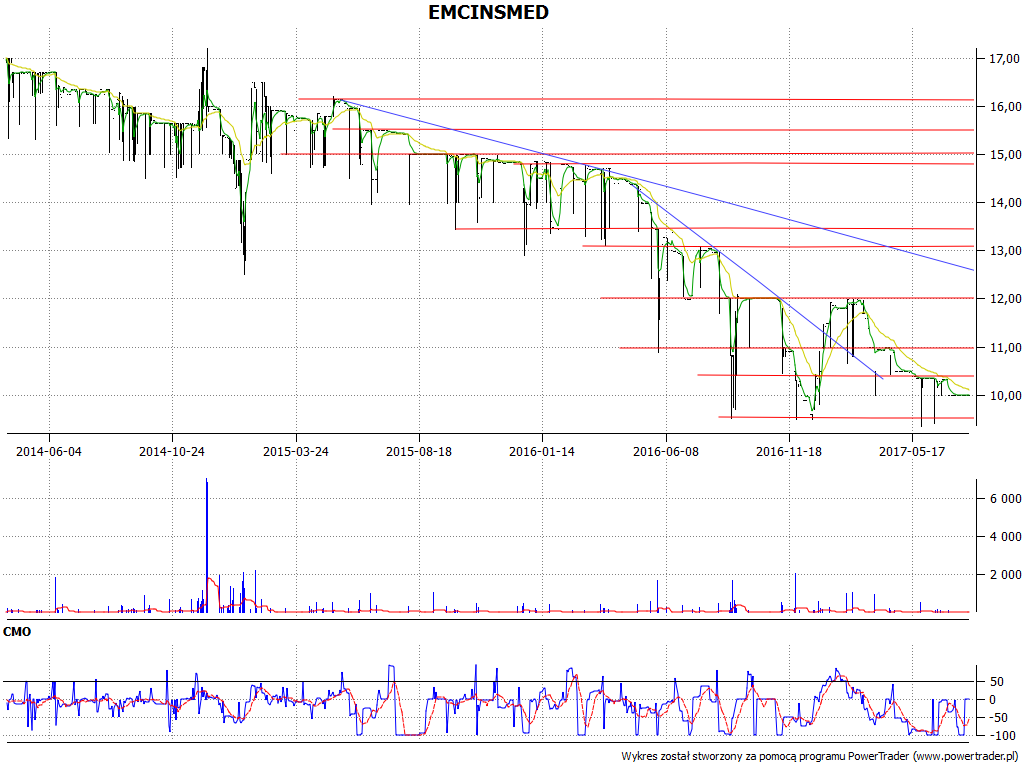The image size is (1024, 768).
Task: Select the 11,00 price axis label
Action: [1004, 348]
